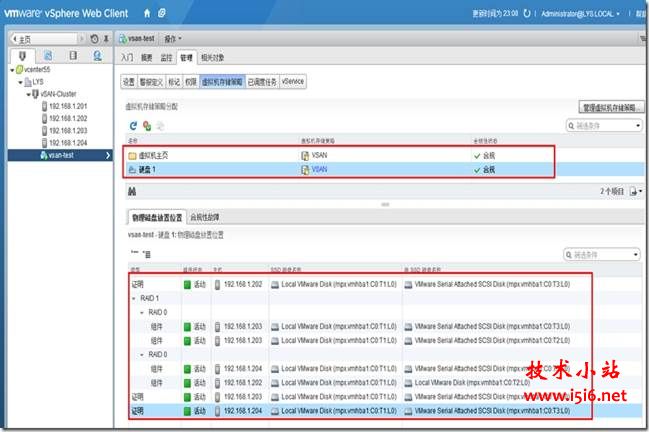Open the 相关对象 tab

click(x=213, y=58)
